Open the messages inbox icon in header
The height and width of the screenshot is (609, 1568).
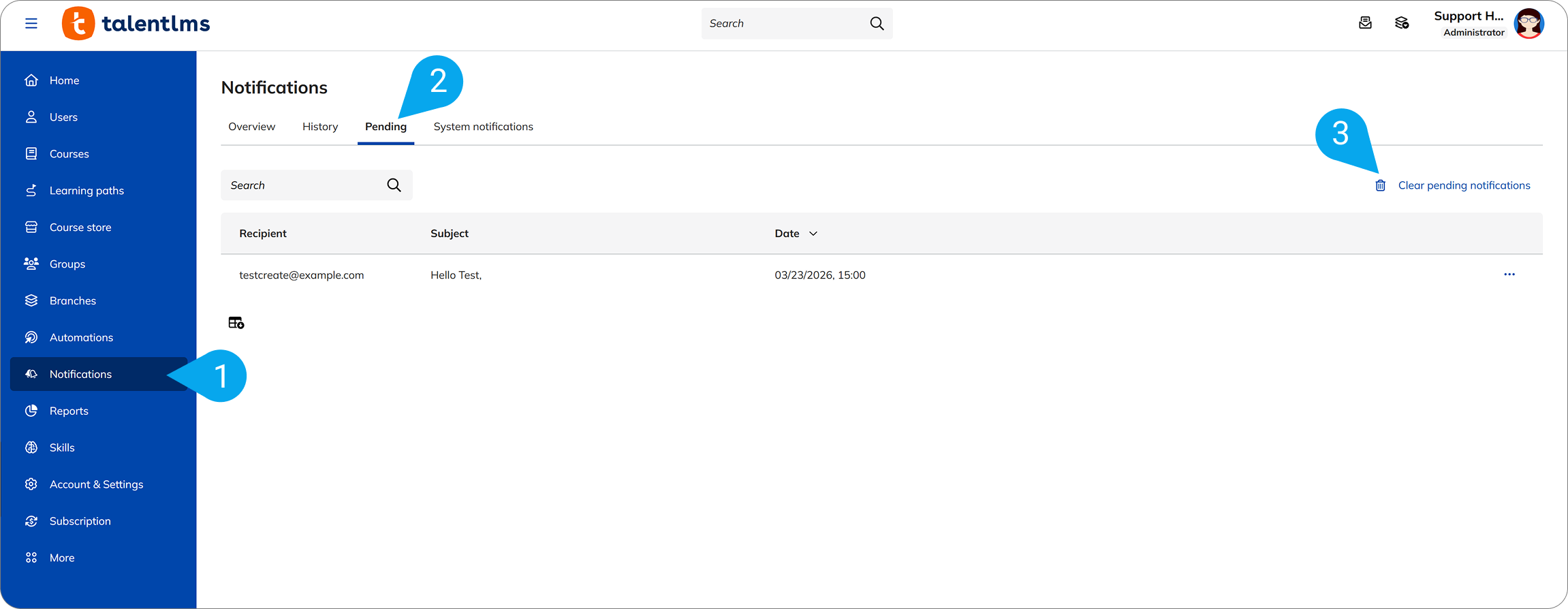tap(1365, 23)
